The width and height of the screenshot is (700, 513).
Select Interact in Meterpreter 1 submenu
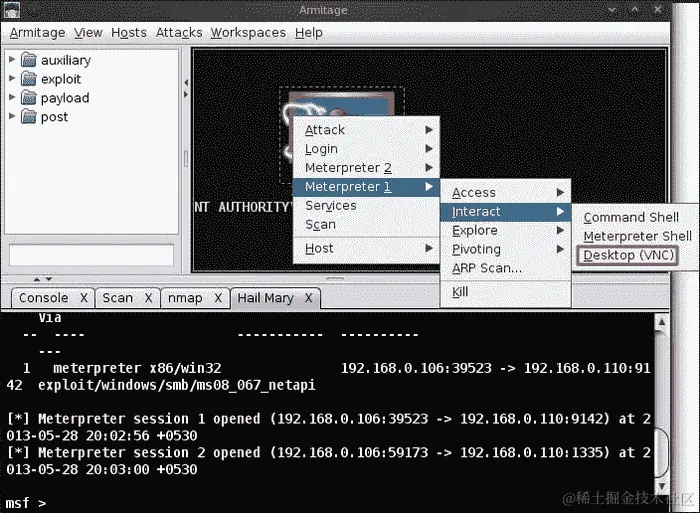click(505, 212)
